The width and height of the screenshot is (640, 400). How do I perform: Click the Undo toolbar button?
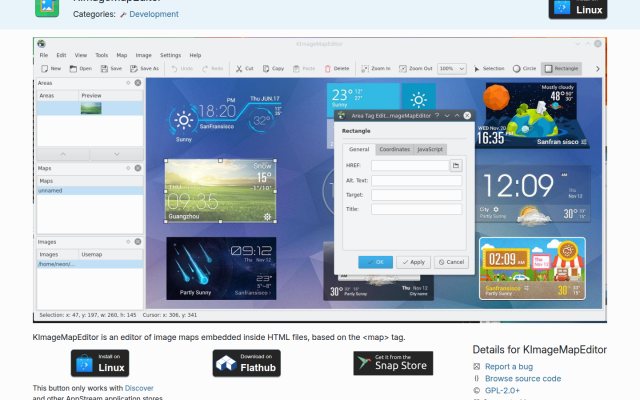click(x=182, y=69)
